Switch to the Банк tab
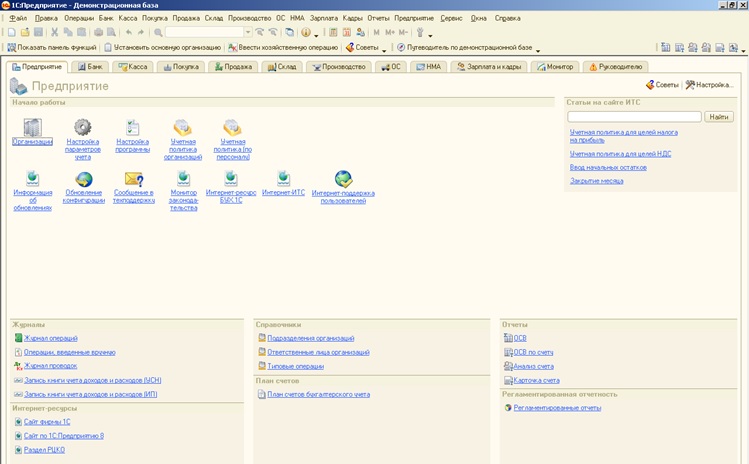 pyautogui.click(x=90, y=67)
